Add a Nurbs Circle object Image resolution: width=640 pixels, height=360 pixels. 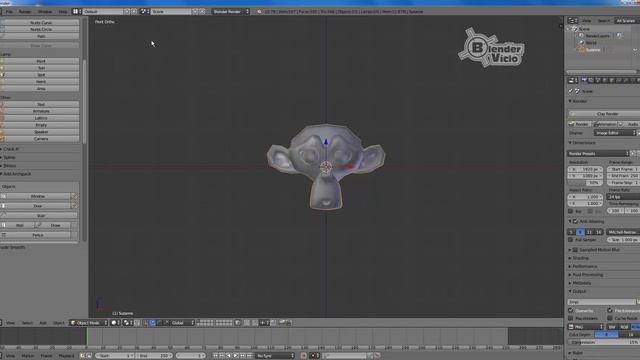(x=41, y=29)
